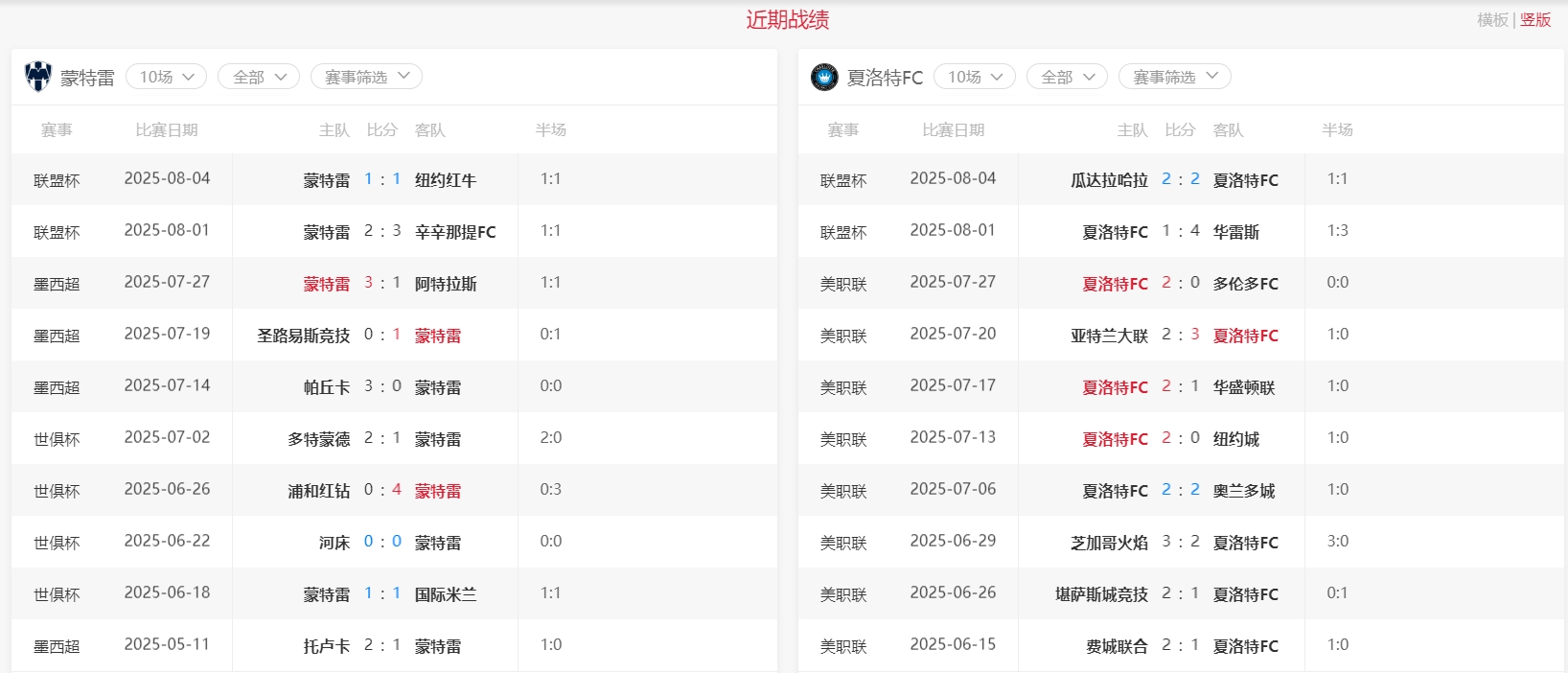Click the 比赛日期 column header in Monterrey table
The height and width of the screenshot is (673, 1568).
[x=167, y=130]
